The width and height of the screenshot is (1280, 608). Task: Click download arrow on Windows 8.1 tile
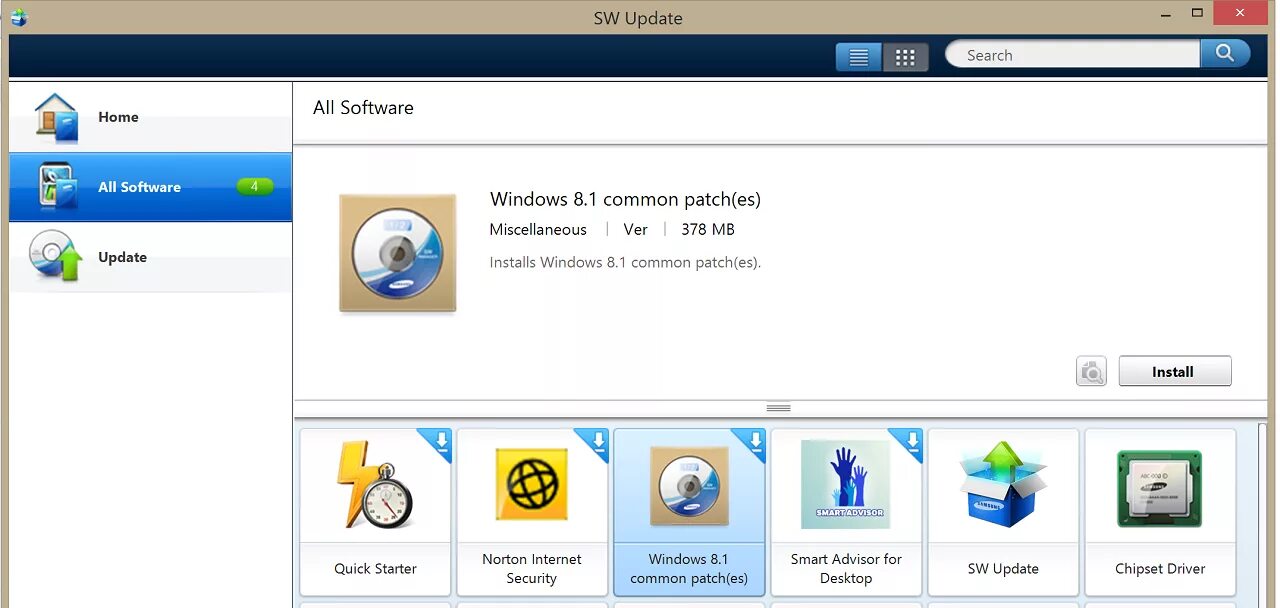click(x=754, y=441)
